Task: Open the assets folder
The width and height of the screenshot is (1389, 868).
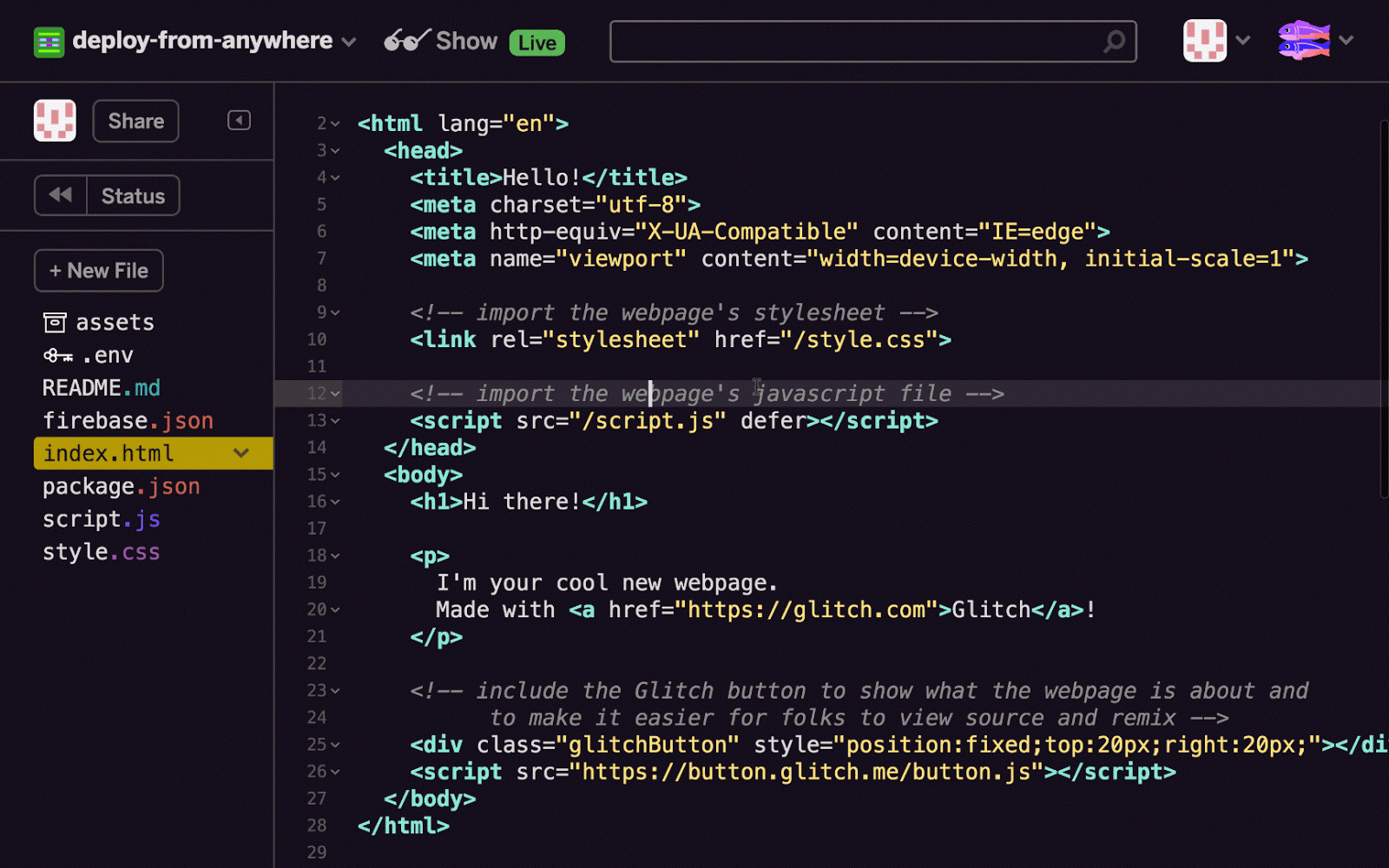Action: tap(98, 322)
